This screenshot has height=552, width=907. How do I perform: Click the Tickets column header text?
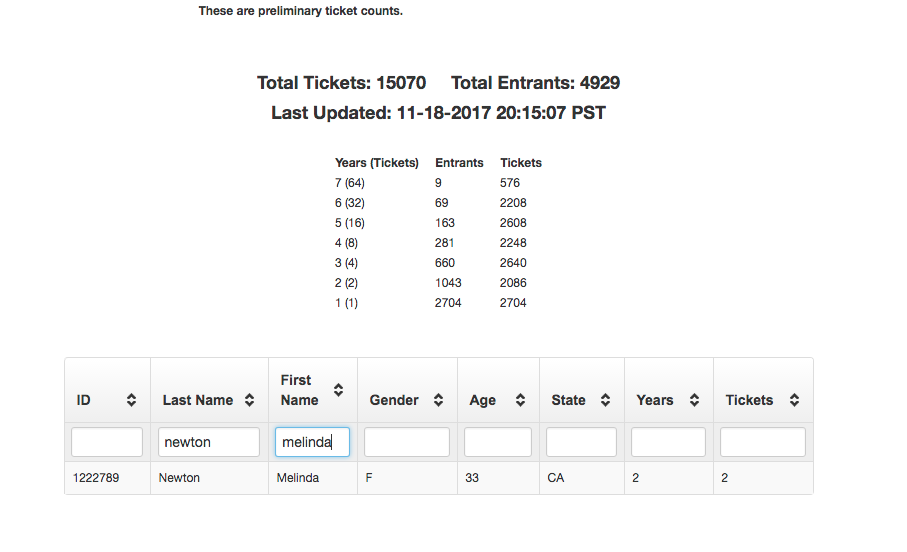[x=750, y=400]
